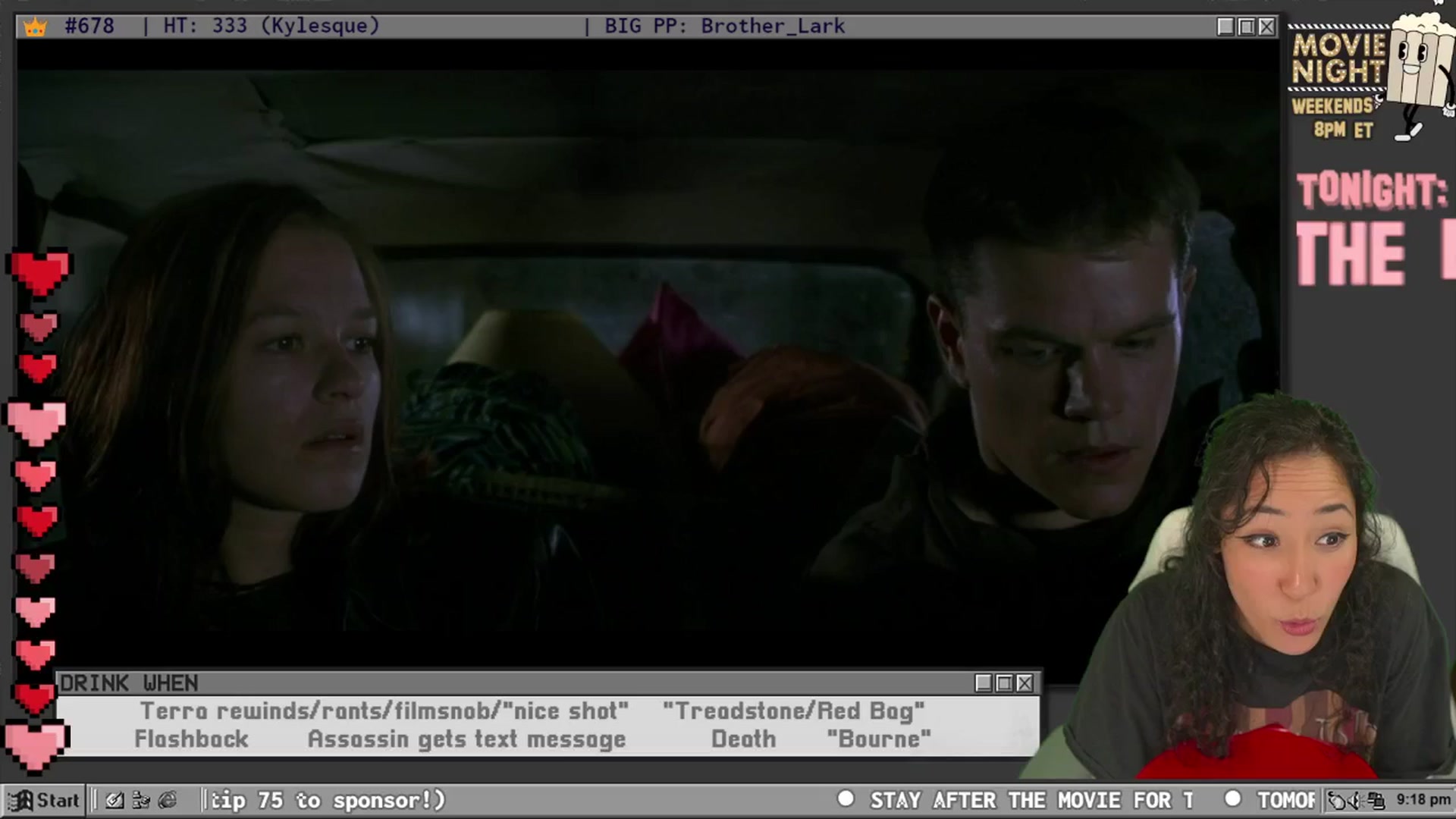The height and width of the screenshot is (819, 1456).
Task: Close the main movie window
Action: [x=1266, y=27]
